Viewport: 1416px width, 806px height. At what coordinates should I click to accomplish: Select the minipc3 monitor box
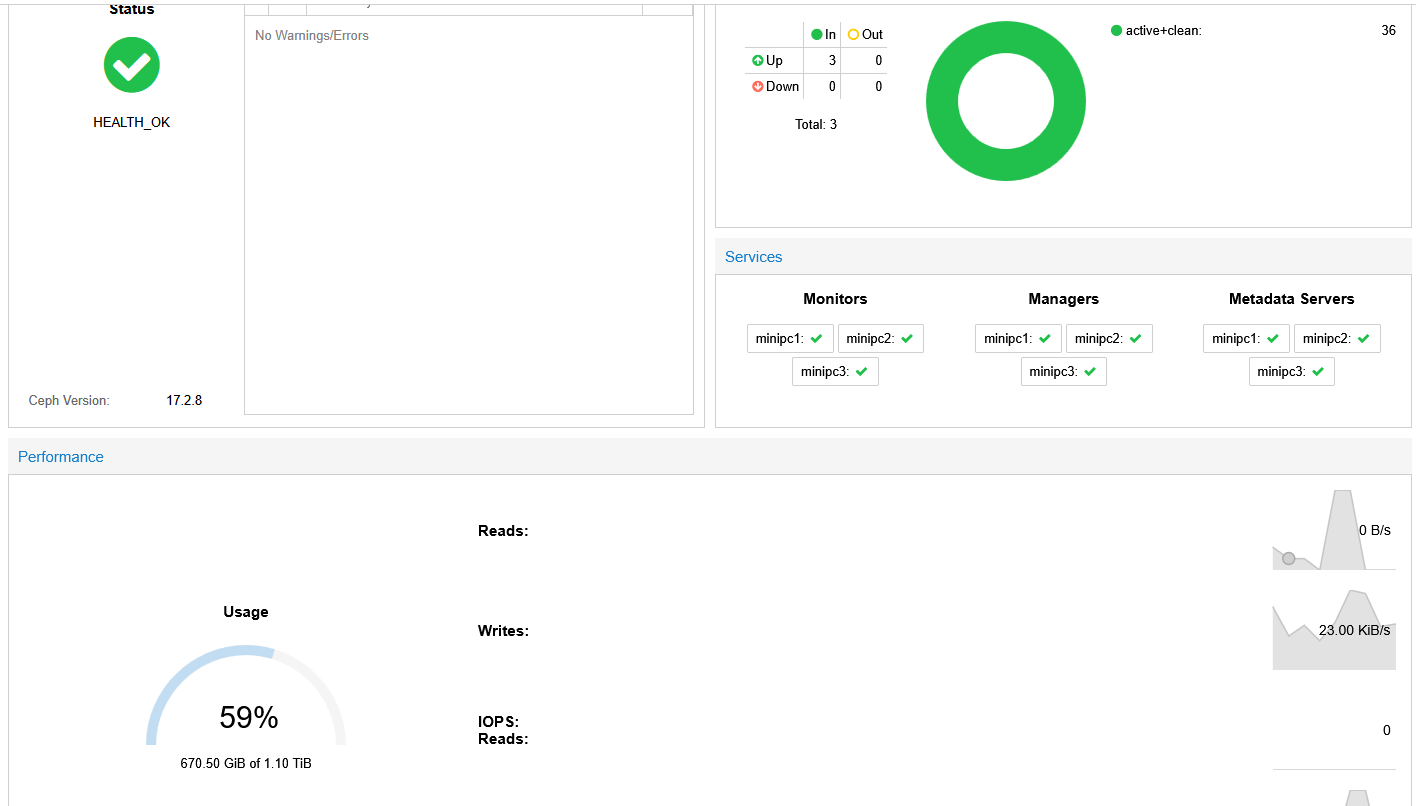[835, 372]
